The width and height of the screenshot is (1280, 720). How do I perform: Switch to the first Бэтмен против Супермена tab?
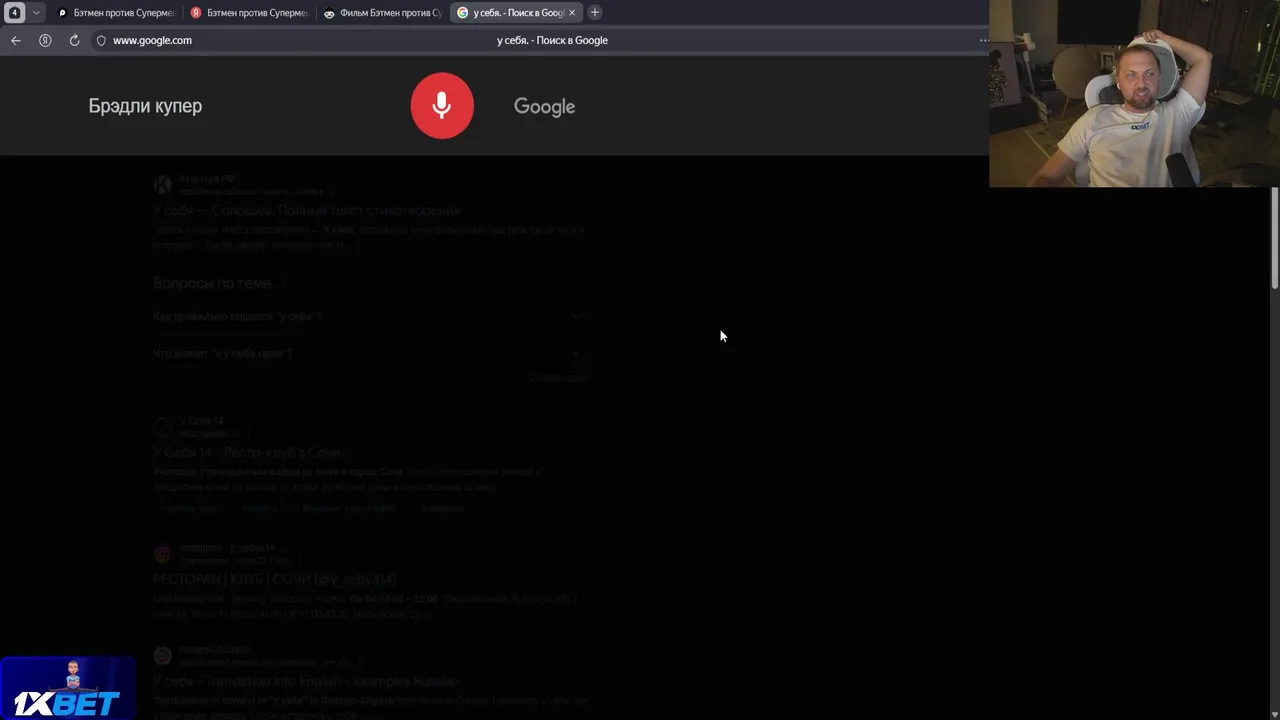click(116, 13)
